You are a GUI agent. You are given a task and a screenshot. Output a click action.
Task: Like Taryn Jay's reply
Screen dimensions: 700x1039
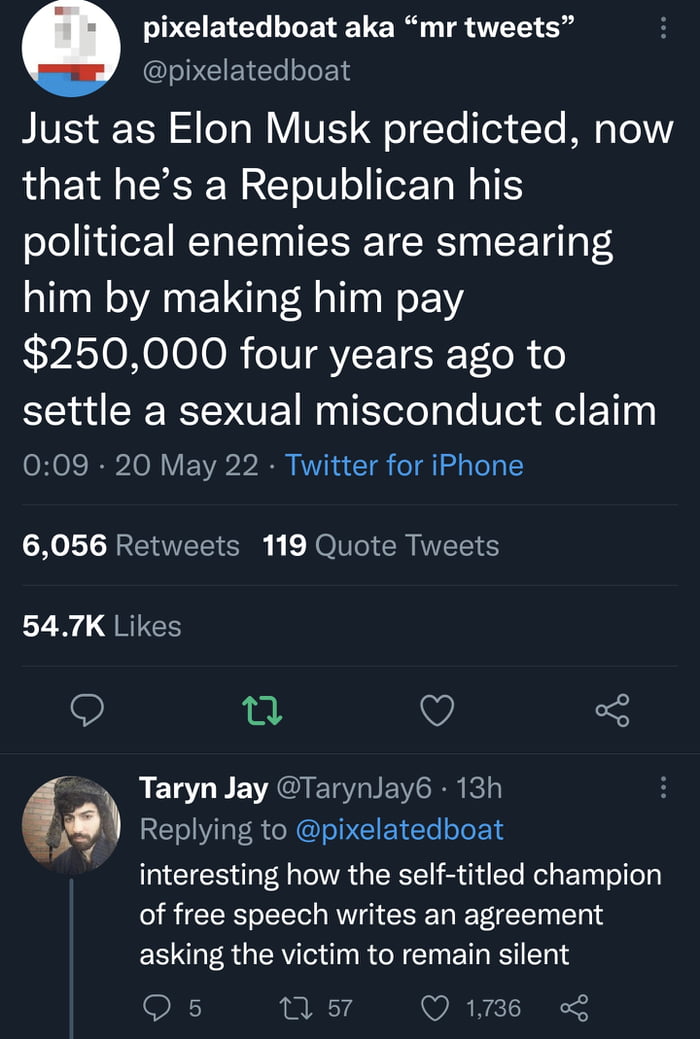pyautogui.click(x=434, y=1007)
